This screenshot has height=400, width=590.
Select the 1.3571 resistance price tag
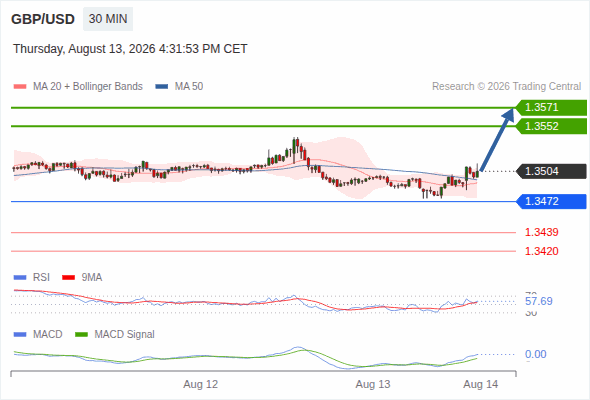pos(551,108)
